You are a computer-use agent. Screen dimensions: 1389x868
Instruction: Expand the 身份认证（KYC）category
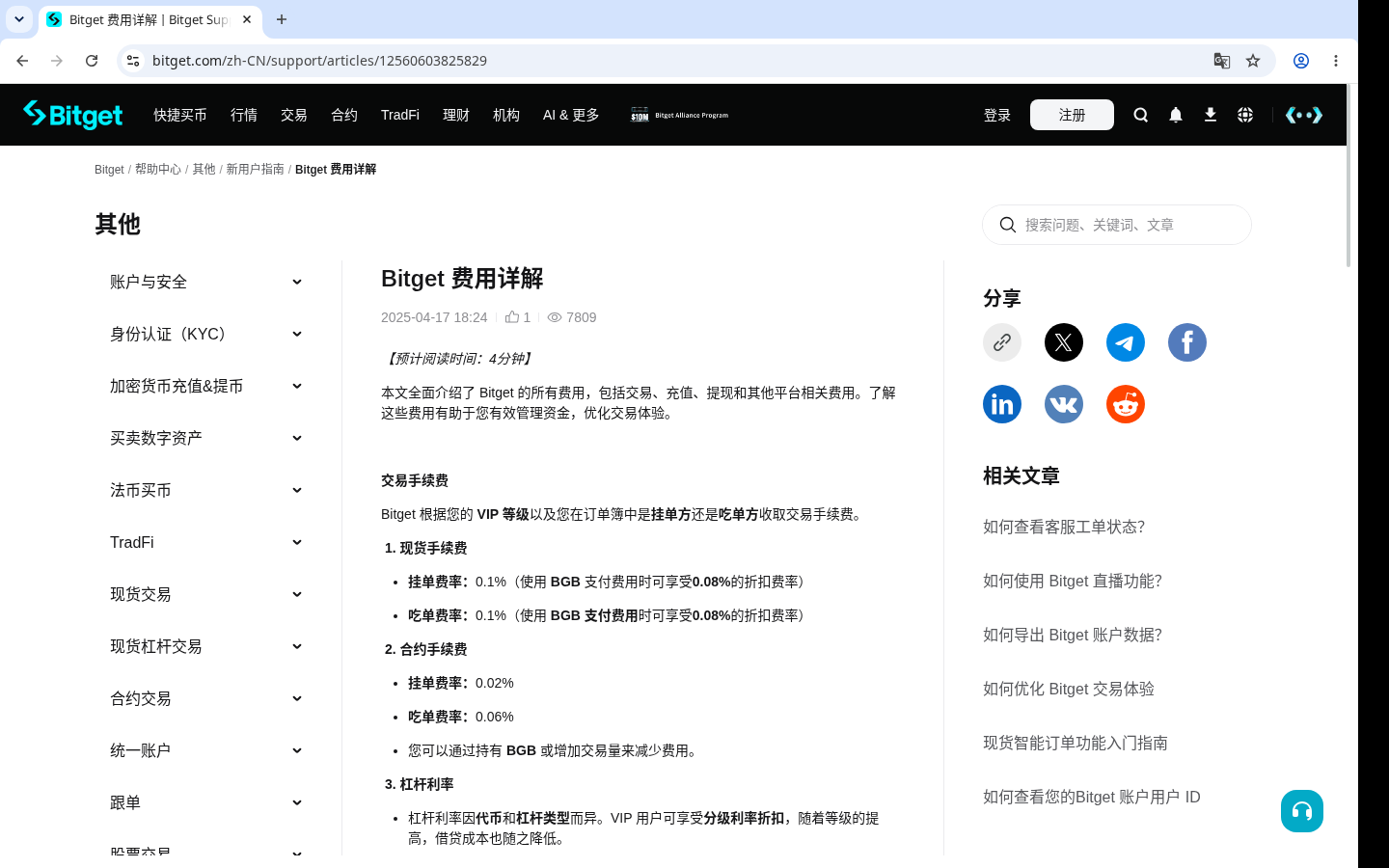point(206,334)
